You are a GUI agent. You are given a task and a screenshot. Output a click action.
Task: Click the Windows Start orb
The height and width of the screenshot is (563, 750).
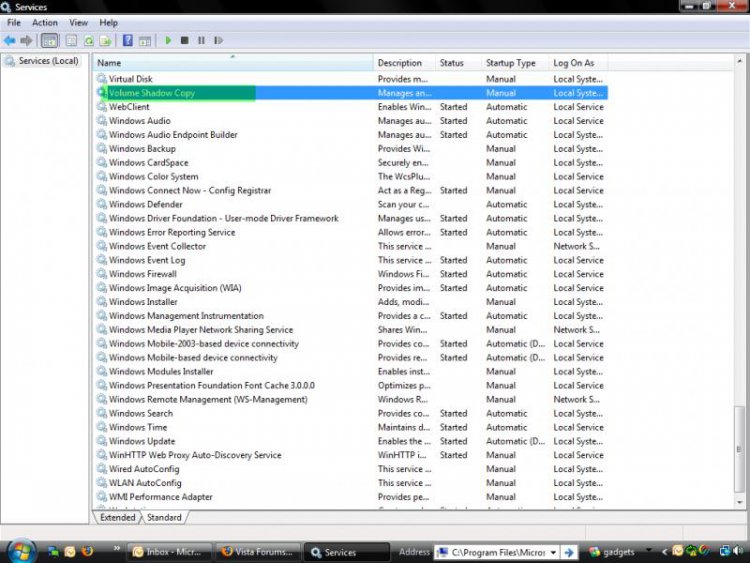click(21, 551)
